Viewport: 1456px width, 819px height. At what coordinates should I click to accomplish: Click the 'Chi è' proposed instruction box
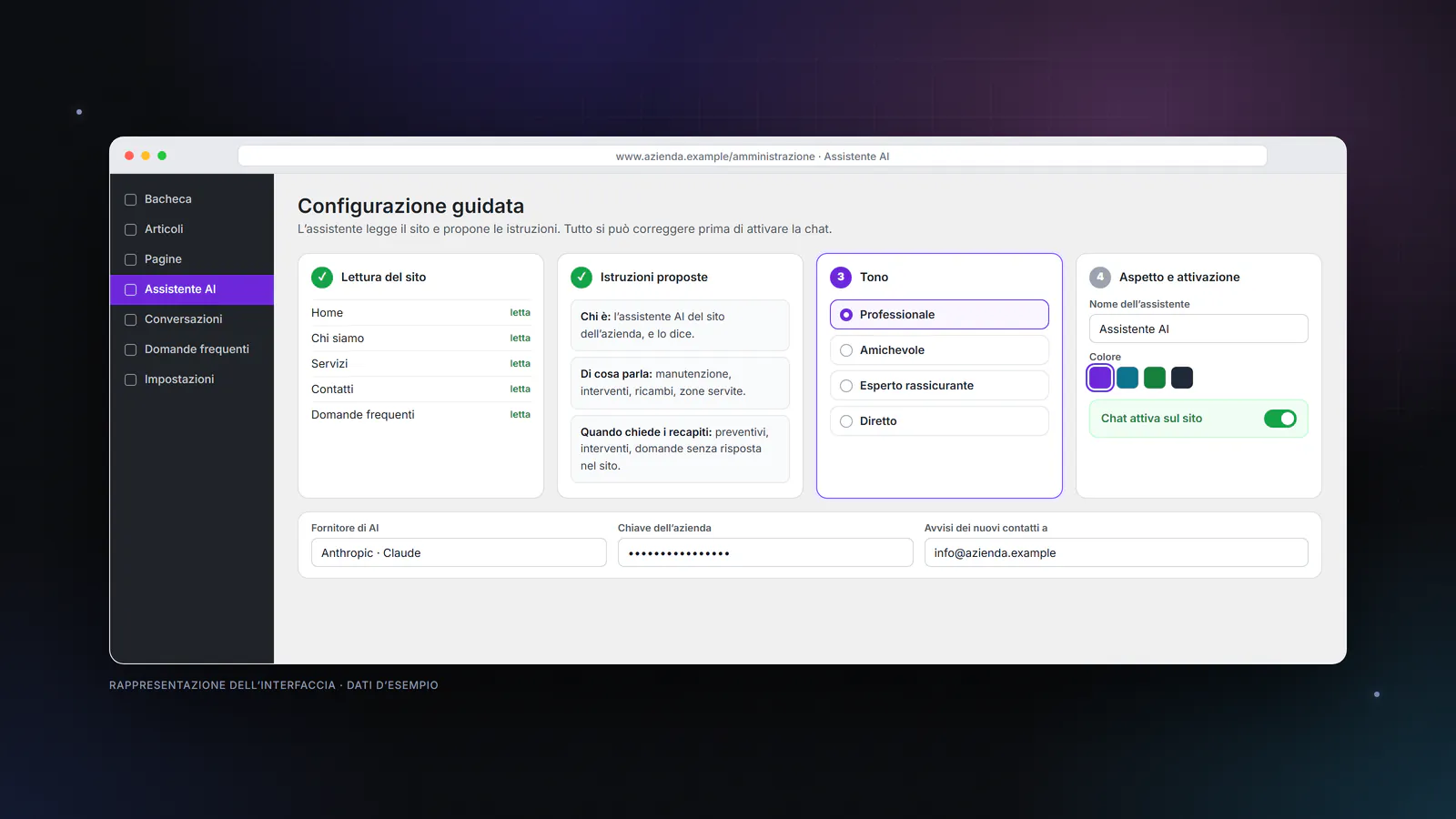680,326
